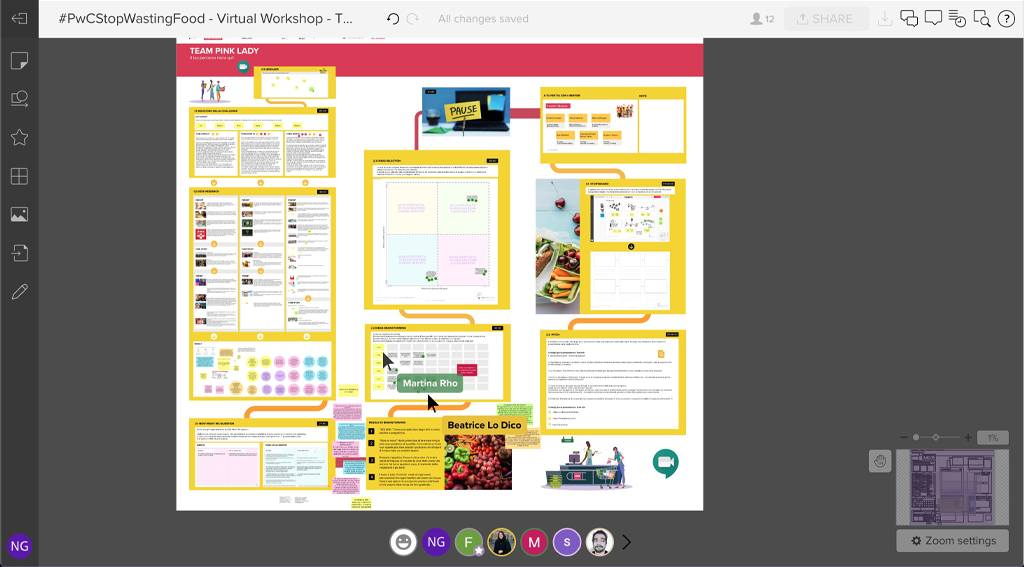Click the 1% zoom percentage field
The image size is (1024, 567).
coord(993,438)
